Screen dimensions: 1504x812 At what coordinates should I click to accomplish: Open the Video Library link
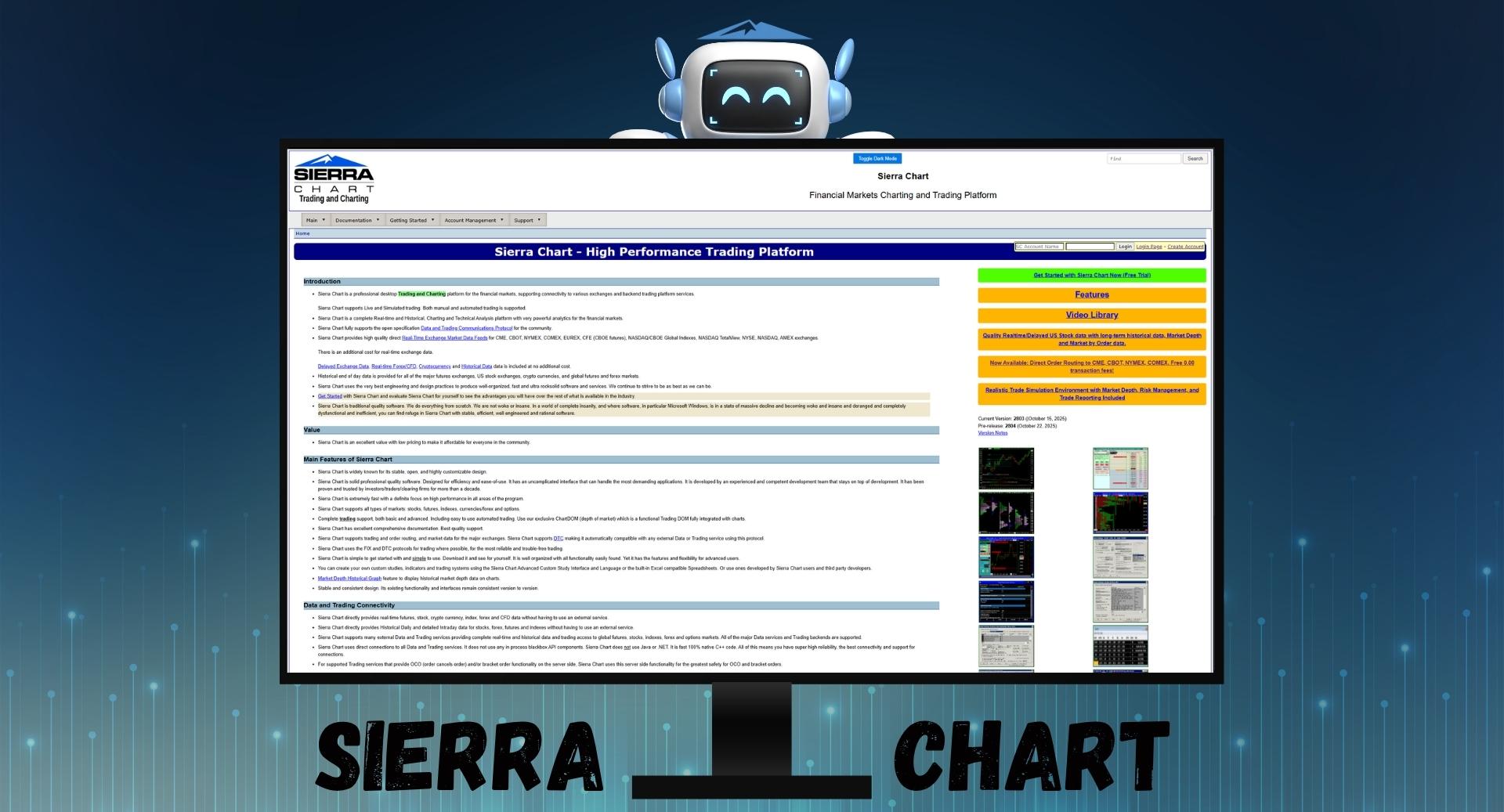(x=1091, y=315)
